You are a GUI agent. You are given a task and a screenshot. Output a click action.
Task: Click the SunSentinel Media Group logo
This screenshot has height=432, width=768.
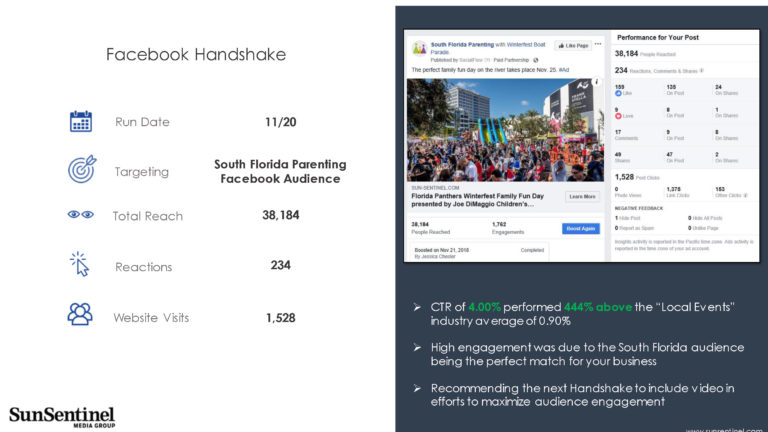pyautogui.click(x=62, y=417)
